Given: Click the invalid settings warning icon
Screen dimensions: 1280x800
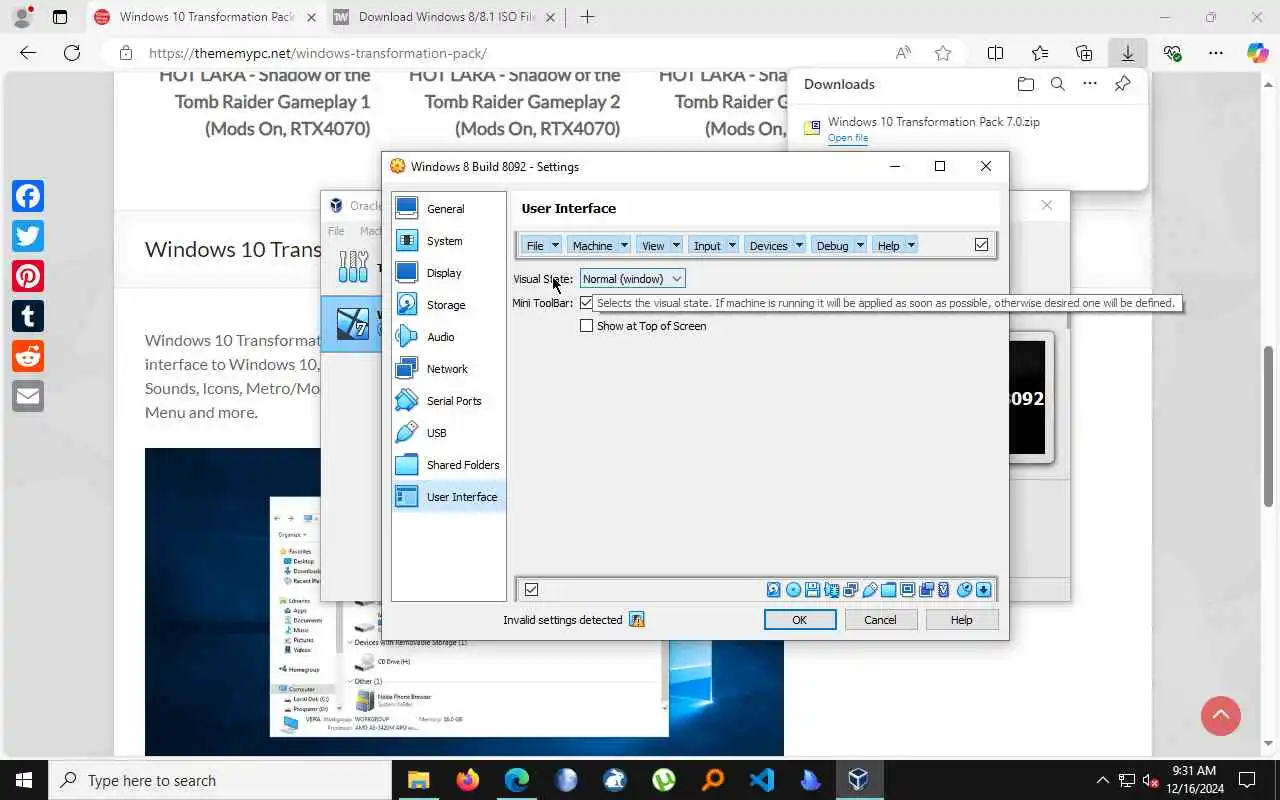Looking at the screenshot, I should [x=636, y=620].
